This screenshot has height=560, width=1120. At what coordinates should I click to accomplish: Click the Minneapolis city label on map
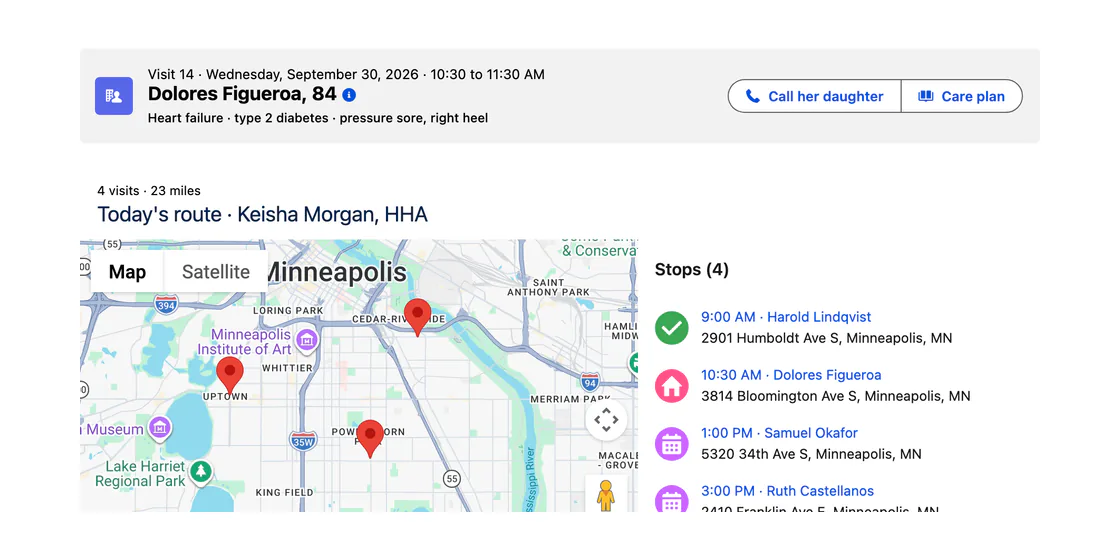336,272
